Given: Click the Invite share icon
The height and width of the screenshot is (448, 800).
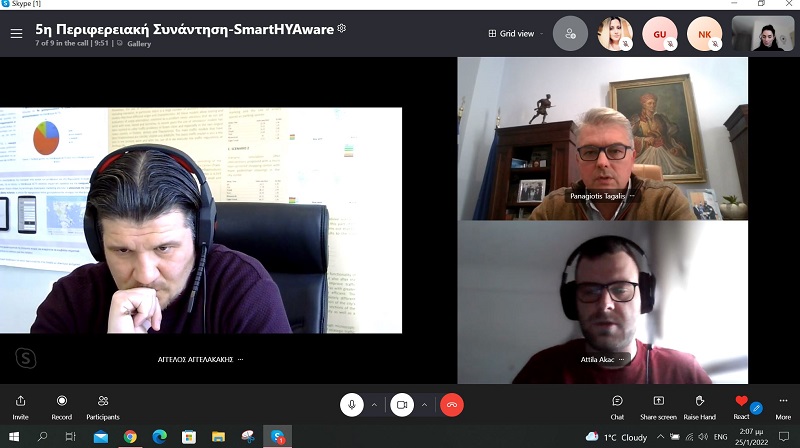Looking at the screenshot, I should pyautogui.click(x=20, y=401).
